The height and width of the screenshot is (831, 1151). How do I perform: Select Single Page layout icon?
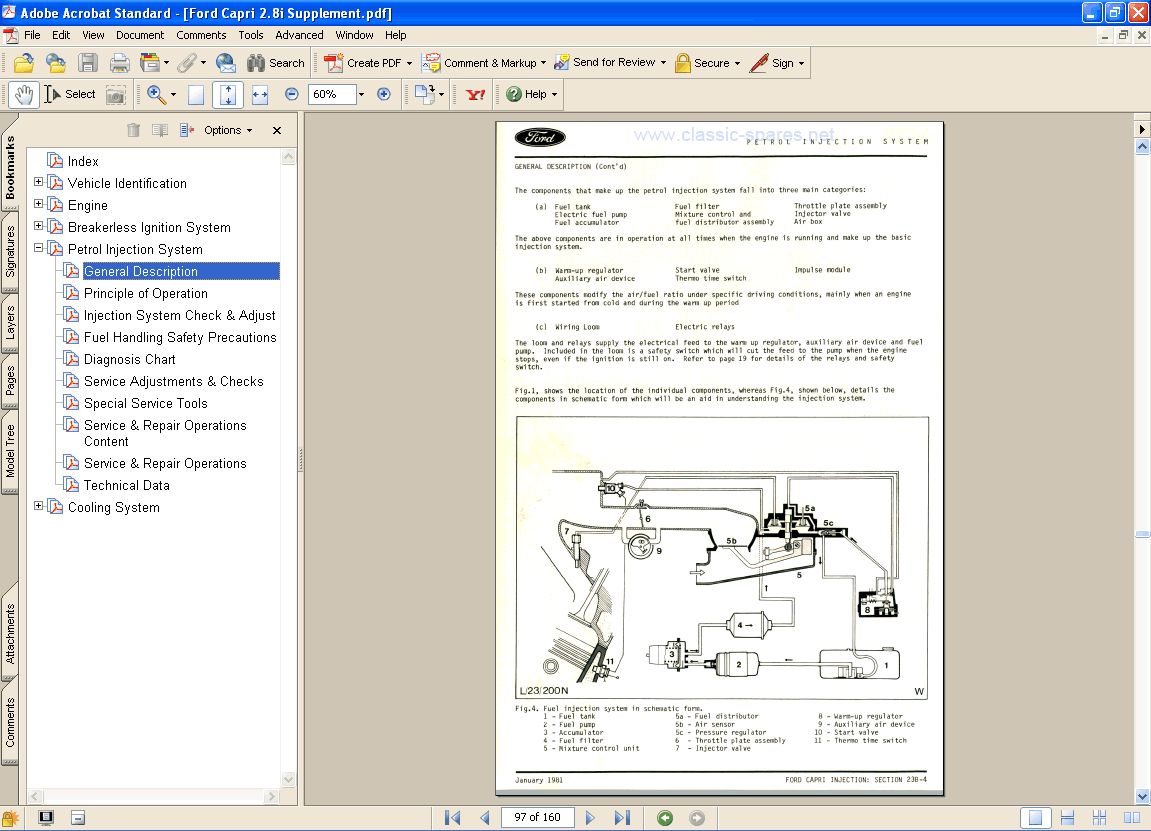click(1035, 817)
